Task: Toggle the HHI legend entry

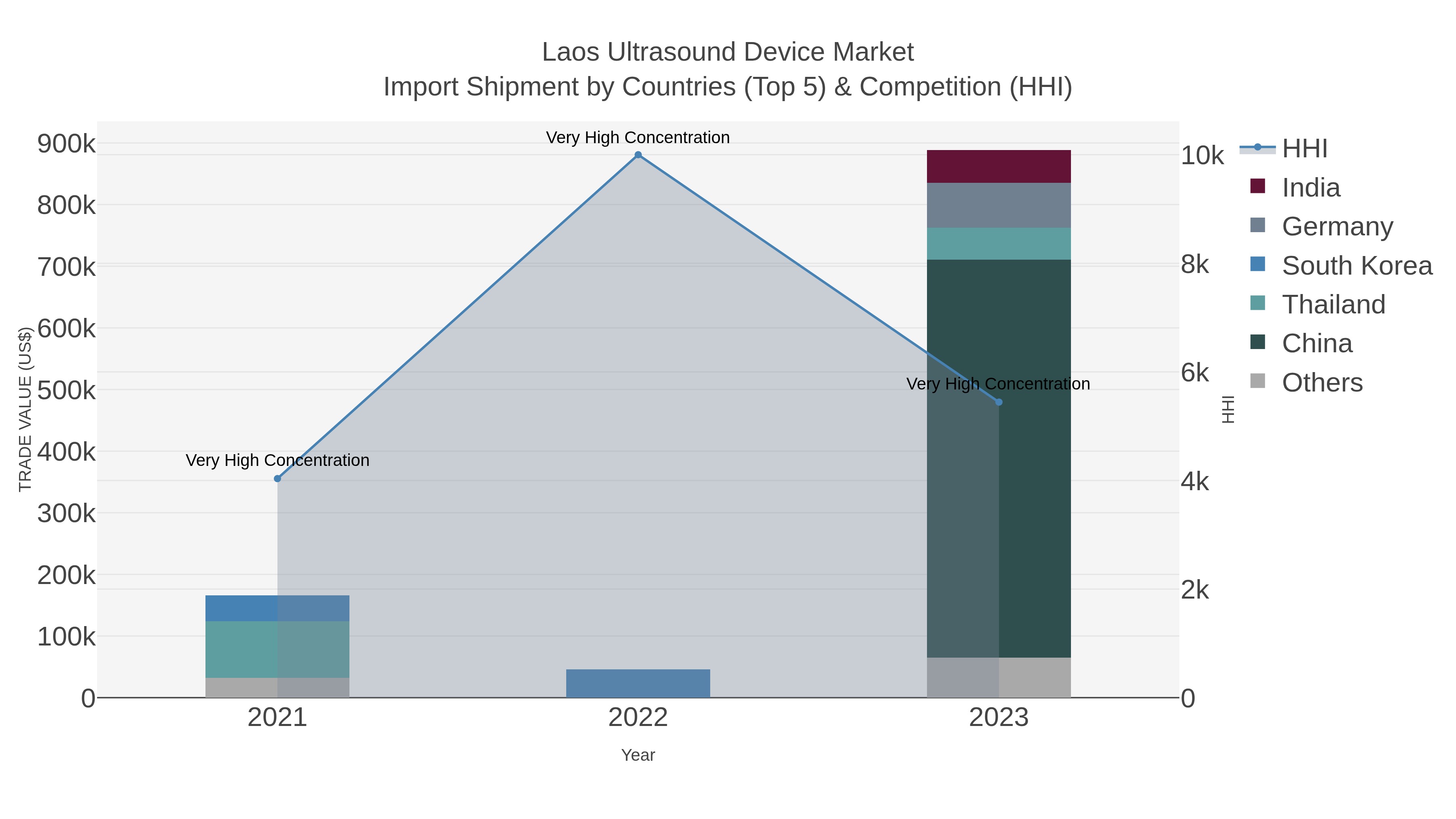Action: (x=1283, y=149)
